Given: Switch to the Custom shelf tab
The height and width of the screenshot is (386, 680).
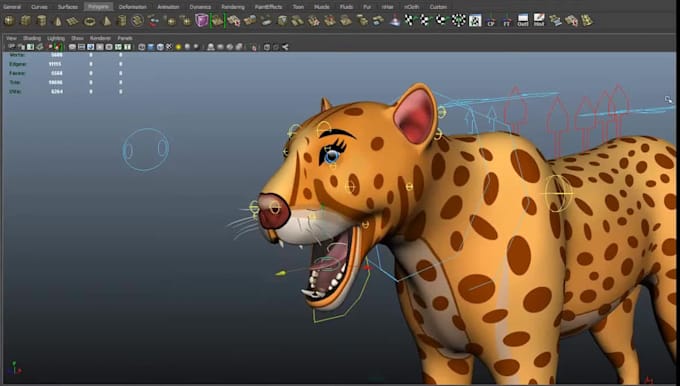Looking at the screenshot, I should (x=438, y=7).
